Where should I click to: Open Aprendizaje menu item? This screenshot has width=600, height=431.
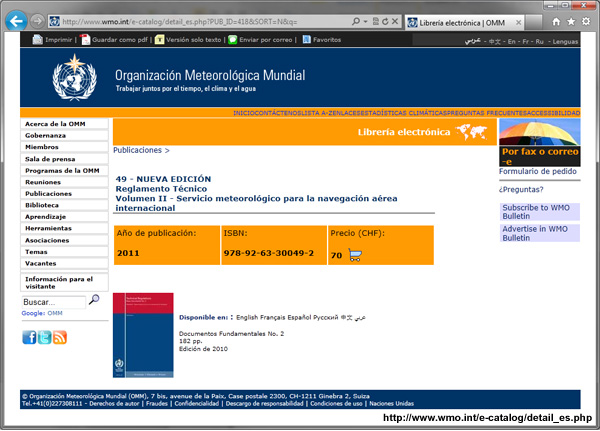click(64, 217)
